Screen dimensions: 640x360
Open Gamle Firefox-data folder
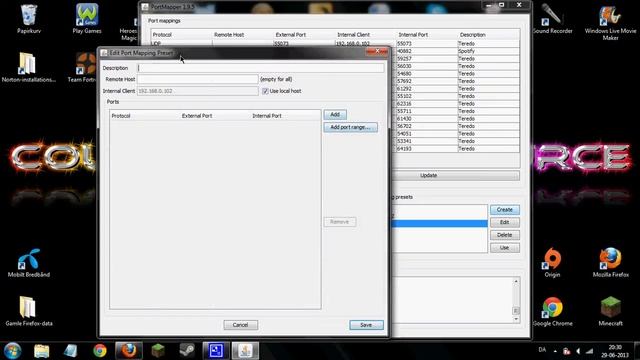pyautogui.click(x=29, y=311)
